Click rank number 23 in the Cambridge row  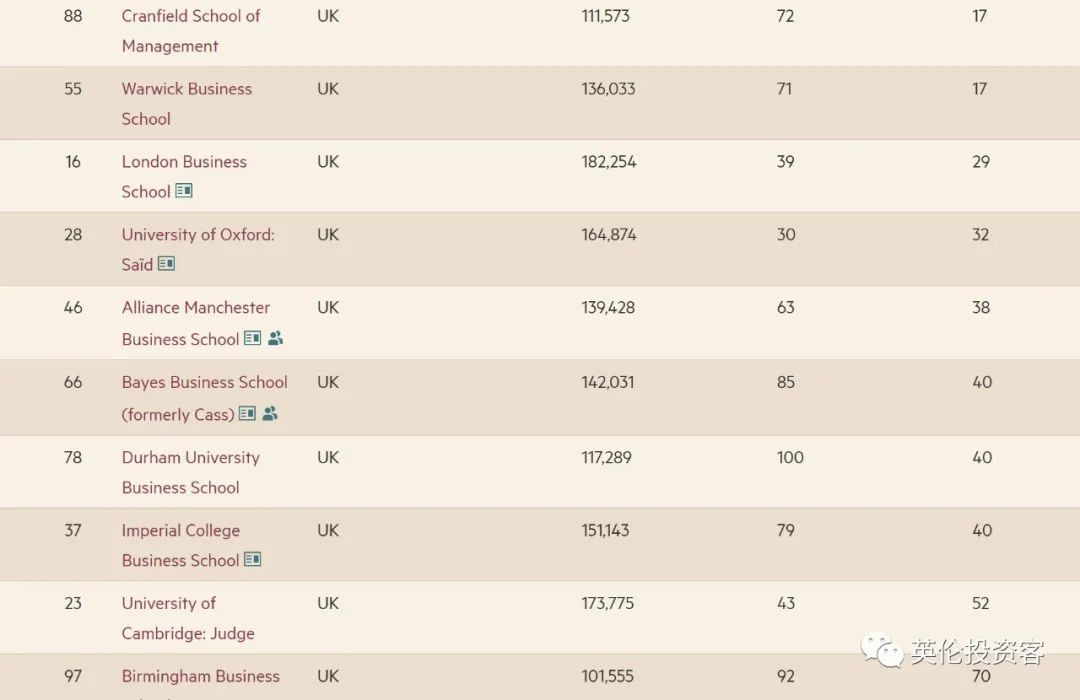click(73, 604)
